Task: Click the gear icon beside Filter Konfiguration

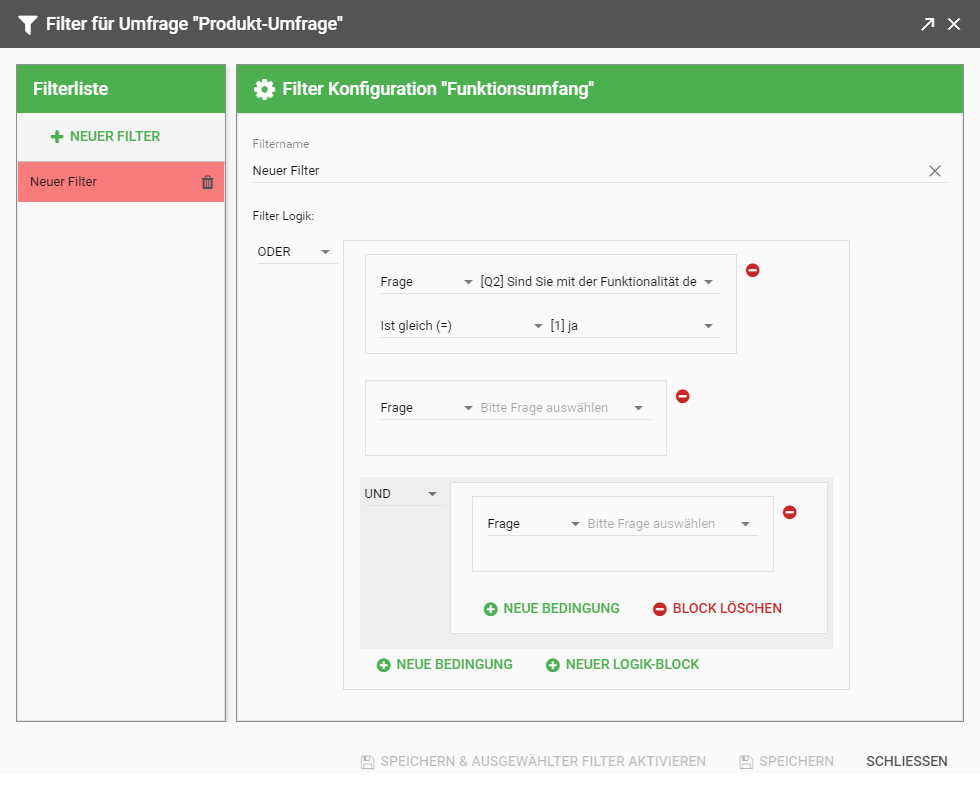Action: click(264, 89)
